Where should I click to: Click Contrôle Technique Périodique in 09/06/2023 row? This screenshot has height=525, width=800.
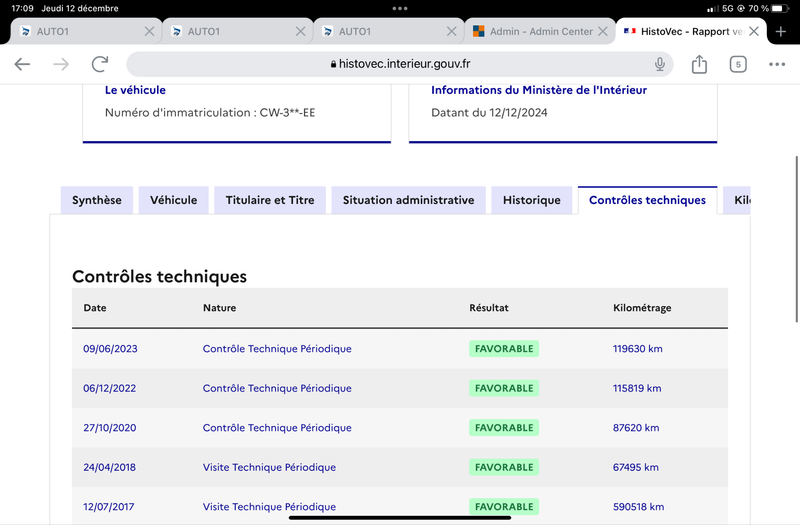point(277,348)
